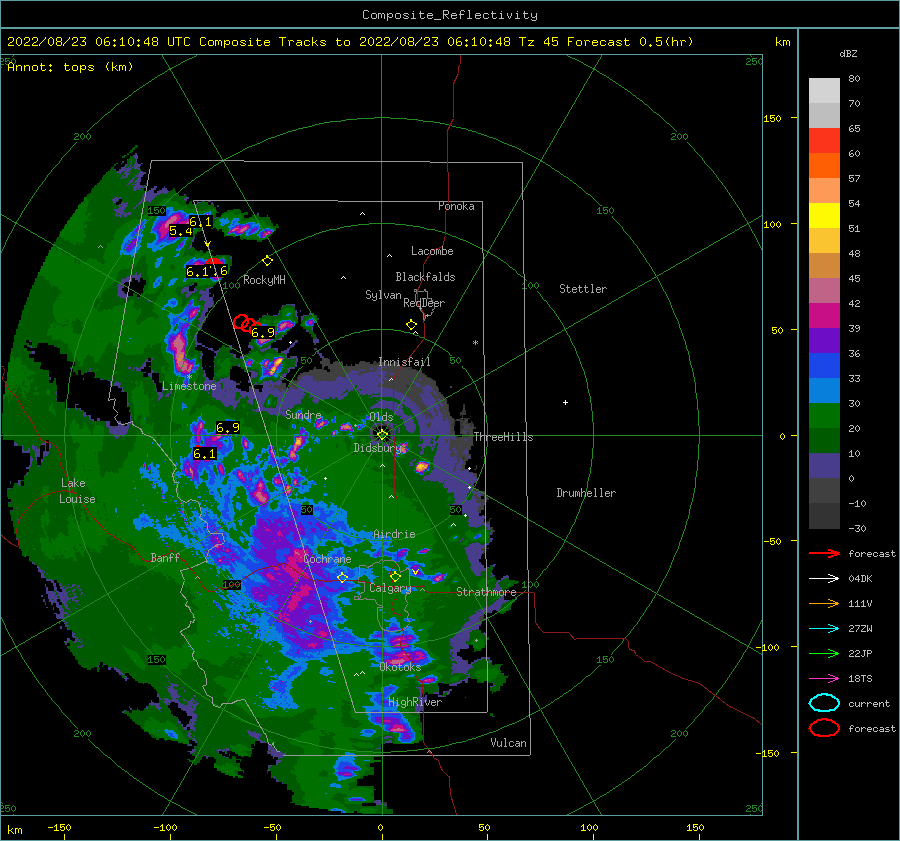Select the white swatch between 80 and 70 dBZ
900x841 pixels.
(824, 91)
